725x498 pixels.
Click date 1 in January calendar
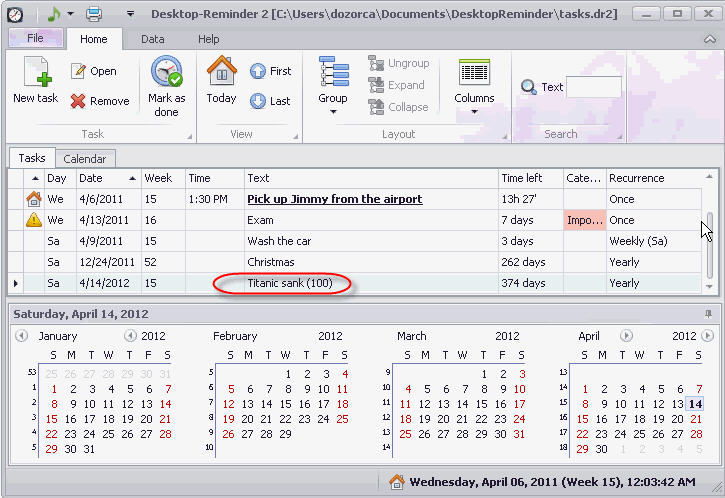click(54, 389)
